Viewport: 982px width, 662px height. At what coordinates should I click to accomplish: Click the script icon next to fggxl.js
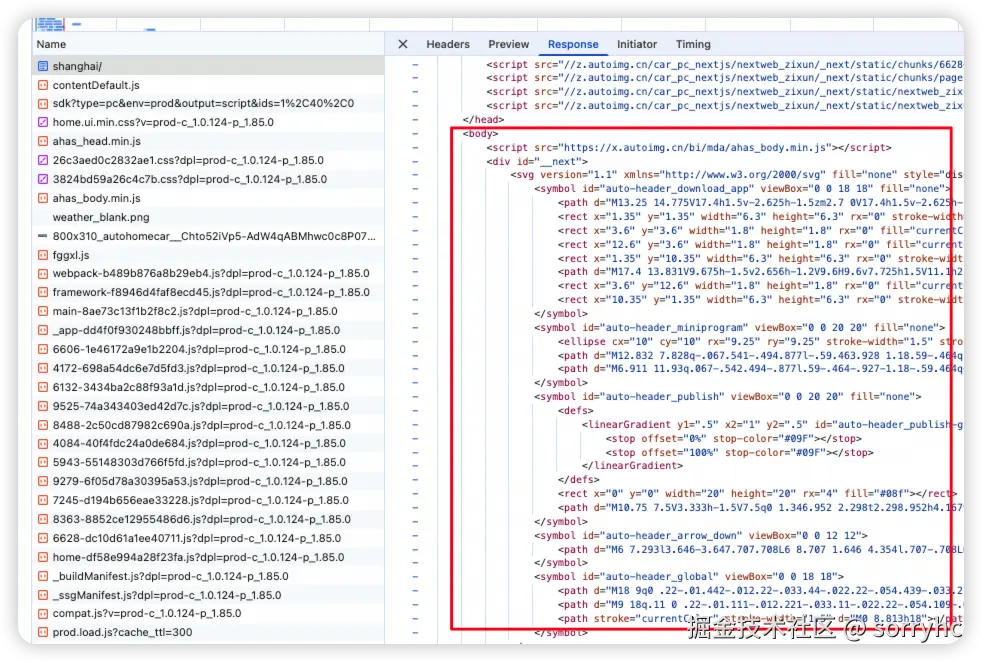[43, 255]
